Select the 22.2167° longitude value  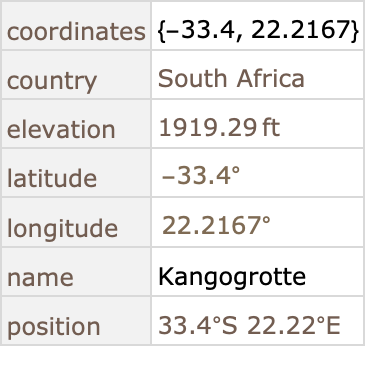[216, 225]
